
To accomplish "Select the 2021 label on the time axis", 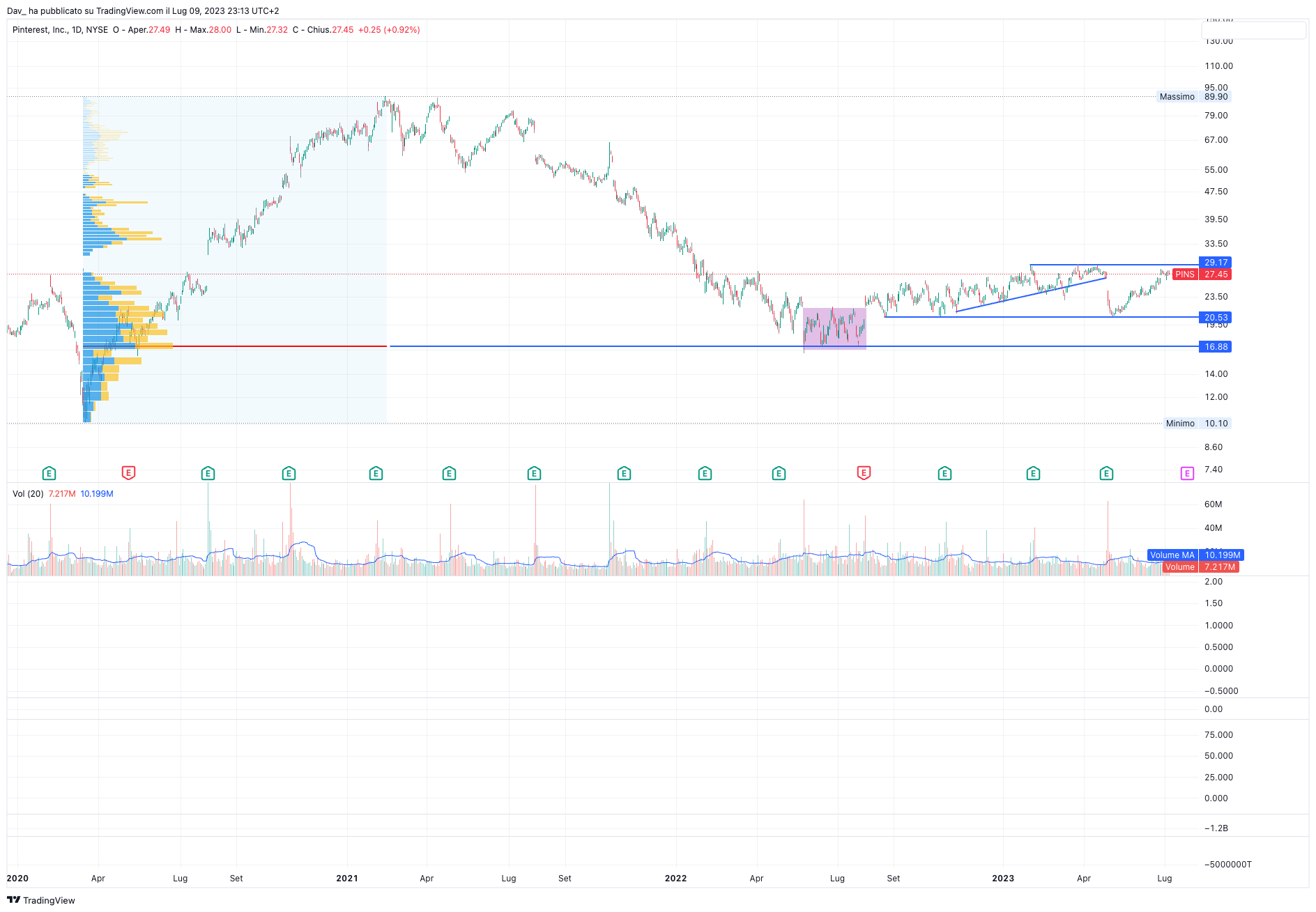I will pyautogui.click(x=346, y=879).
